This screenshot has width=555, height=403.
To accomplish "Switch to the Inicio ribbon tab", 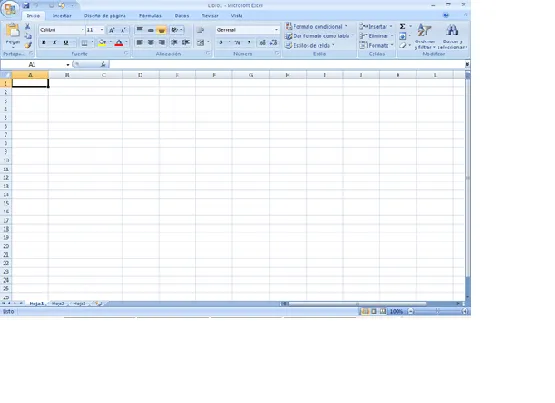I will 33,16.
